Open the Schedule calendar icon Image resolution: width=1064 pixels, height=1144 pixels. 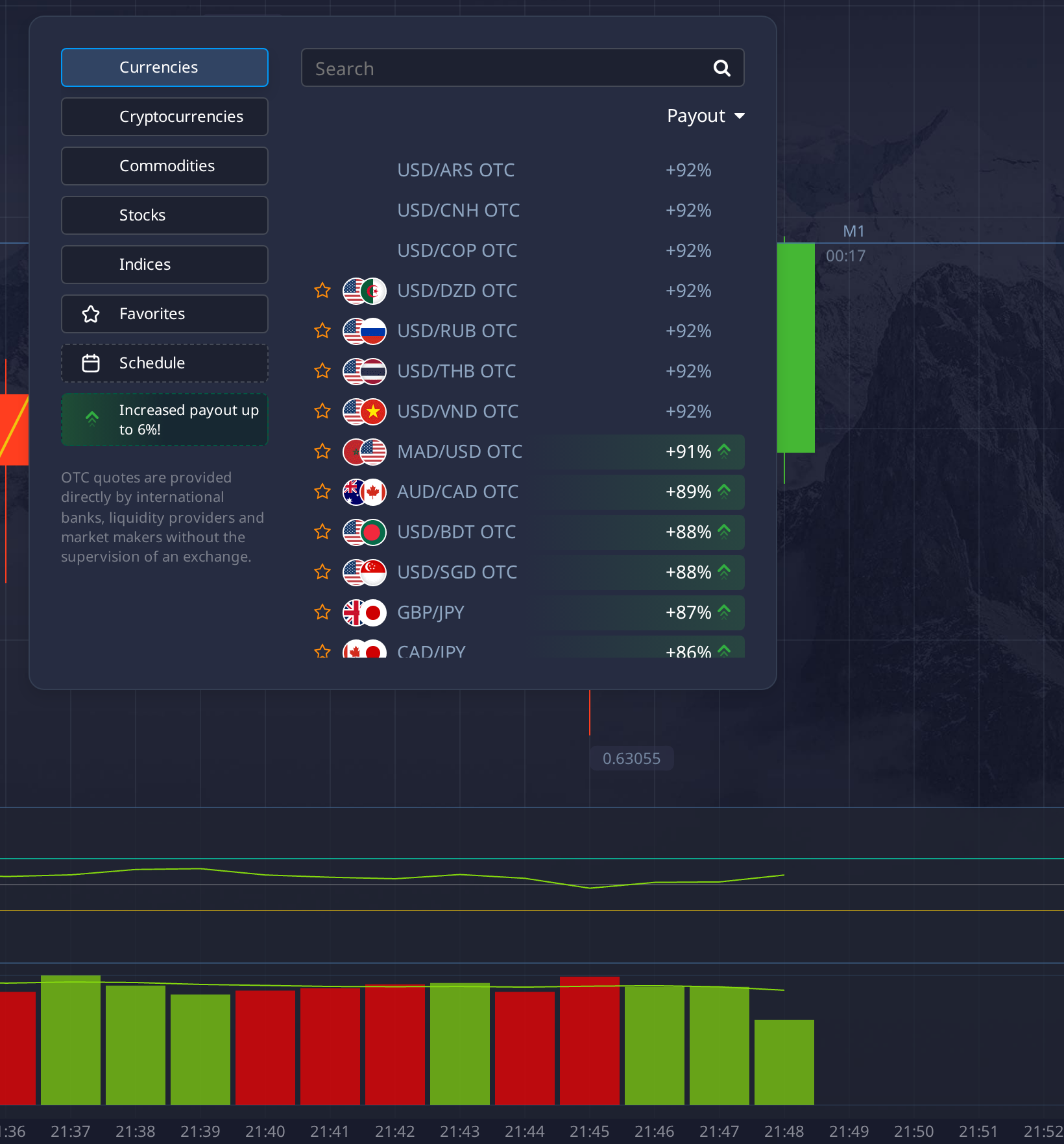[x=91, y=363]
